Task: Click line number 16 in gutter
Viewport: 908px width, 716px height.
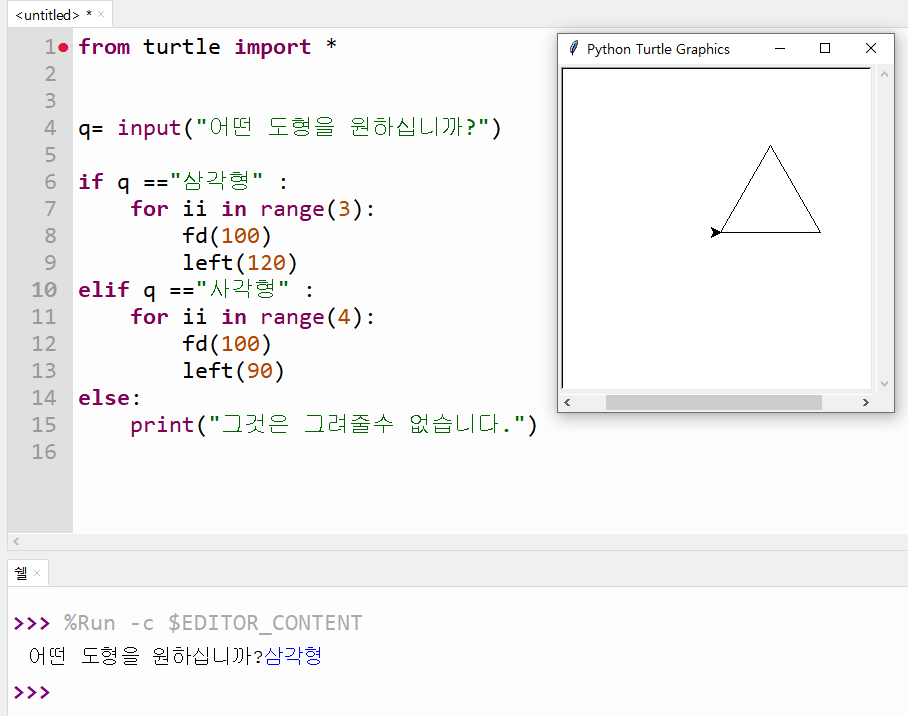Action: coord(44,452)
